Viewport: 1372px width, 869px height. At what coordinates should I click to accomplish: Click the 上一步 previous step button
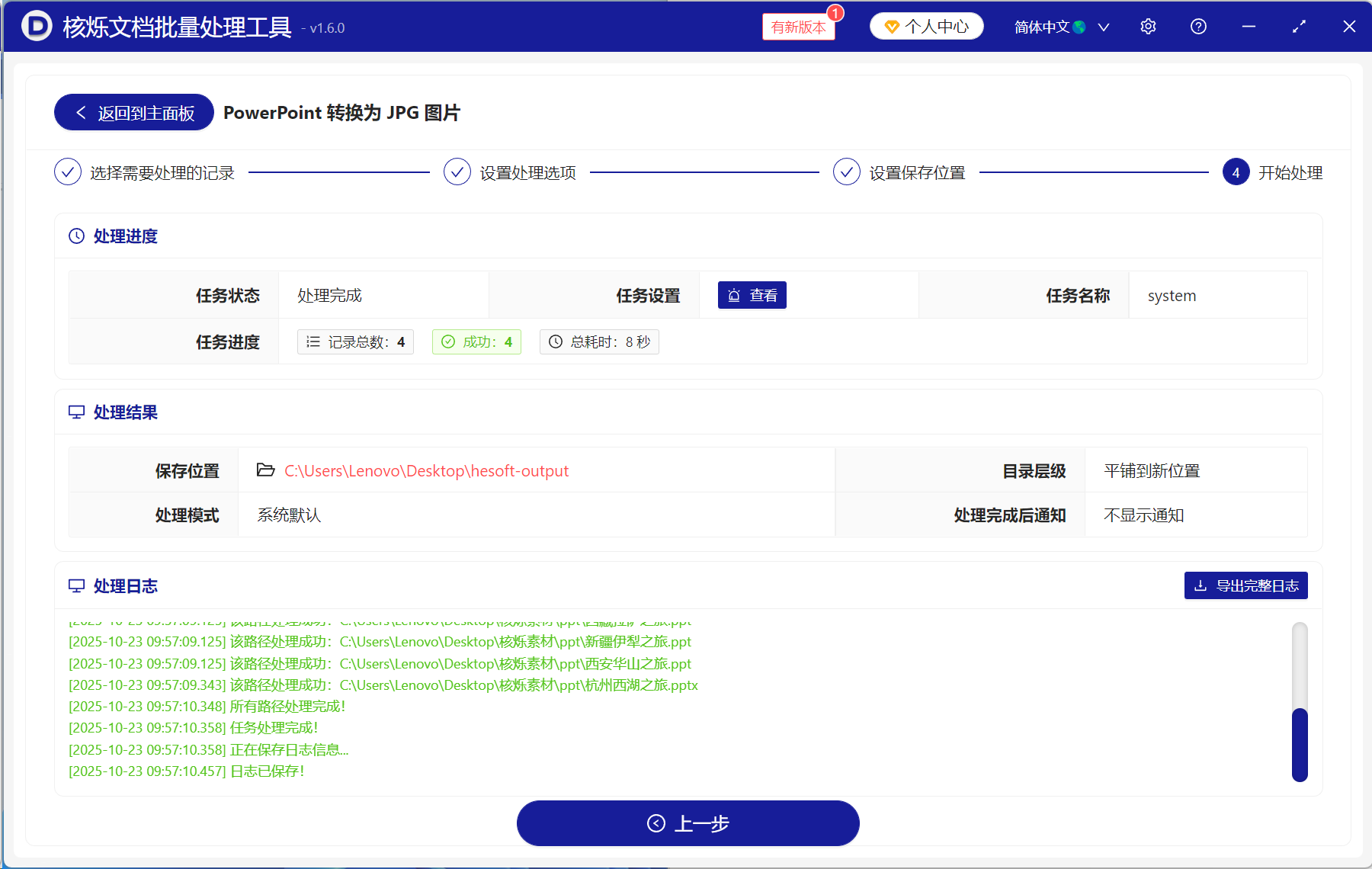pos(688,823)
